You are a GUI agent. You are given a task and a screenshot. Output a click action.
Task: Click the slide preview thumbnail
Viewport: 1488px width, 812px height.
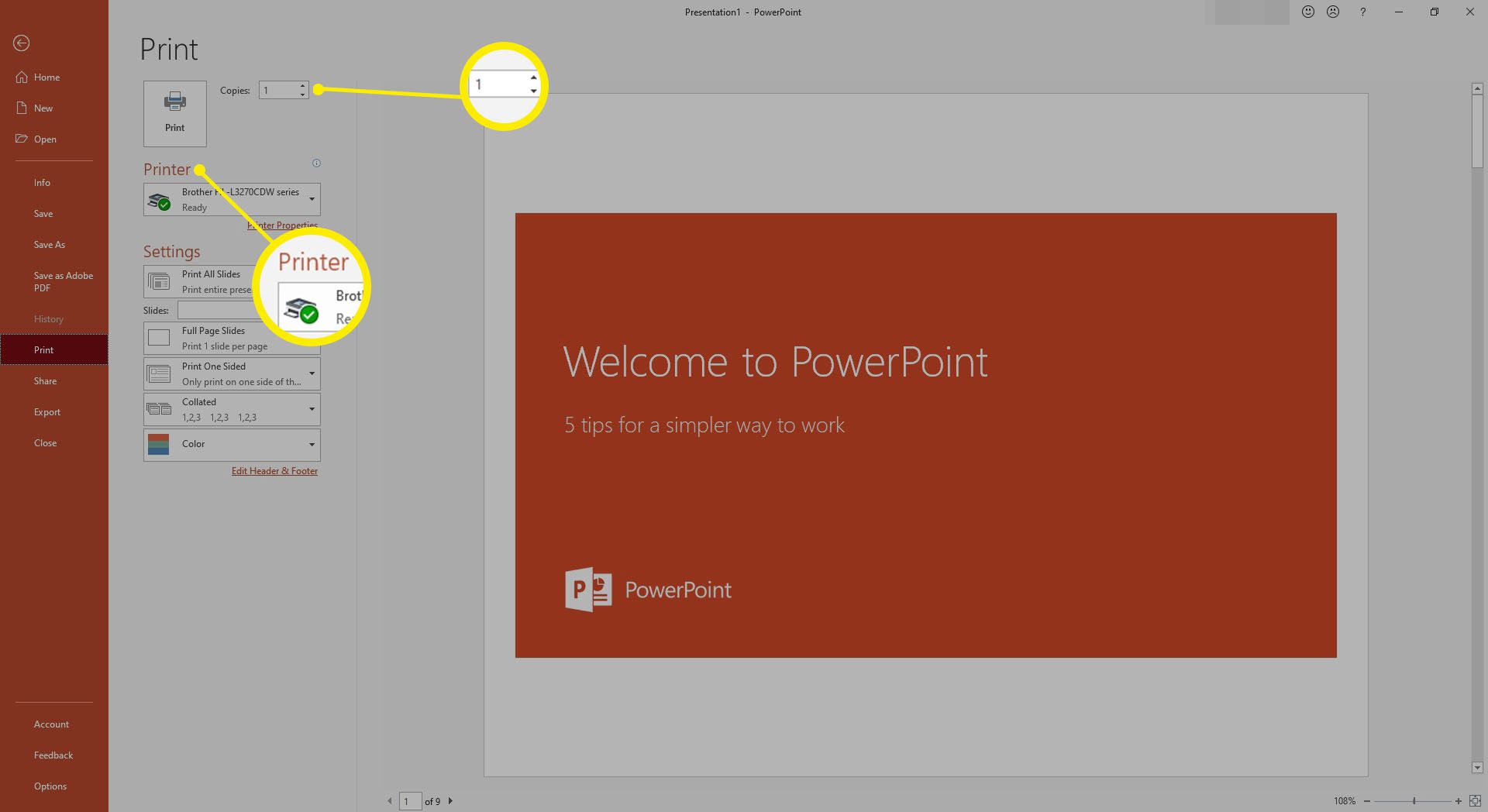tap(926, 435)
